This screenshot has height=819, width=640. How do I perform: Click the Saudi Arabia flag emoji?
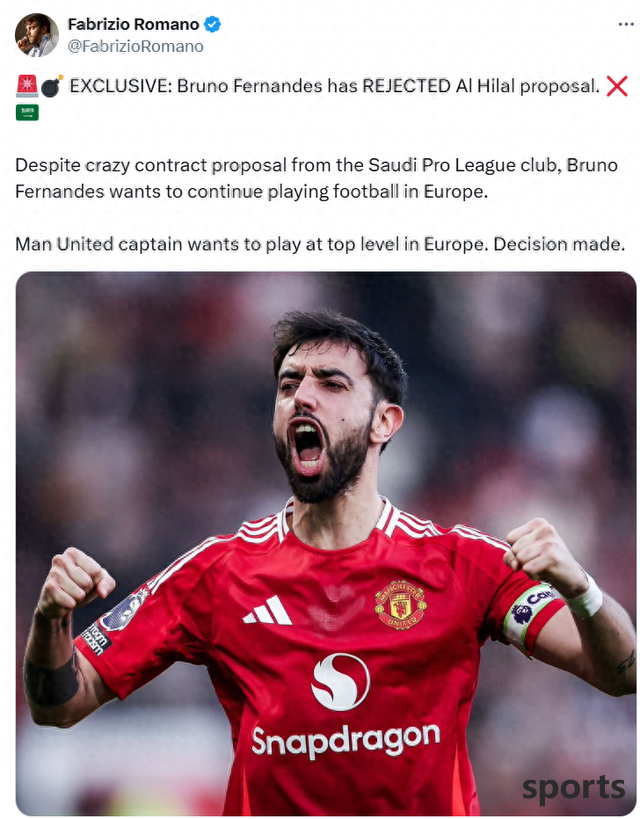[x=27, y=112]
